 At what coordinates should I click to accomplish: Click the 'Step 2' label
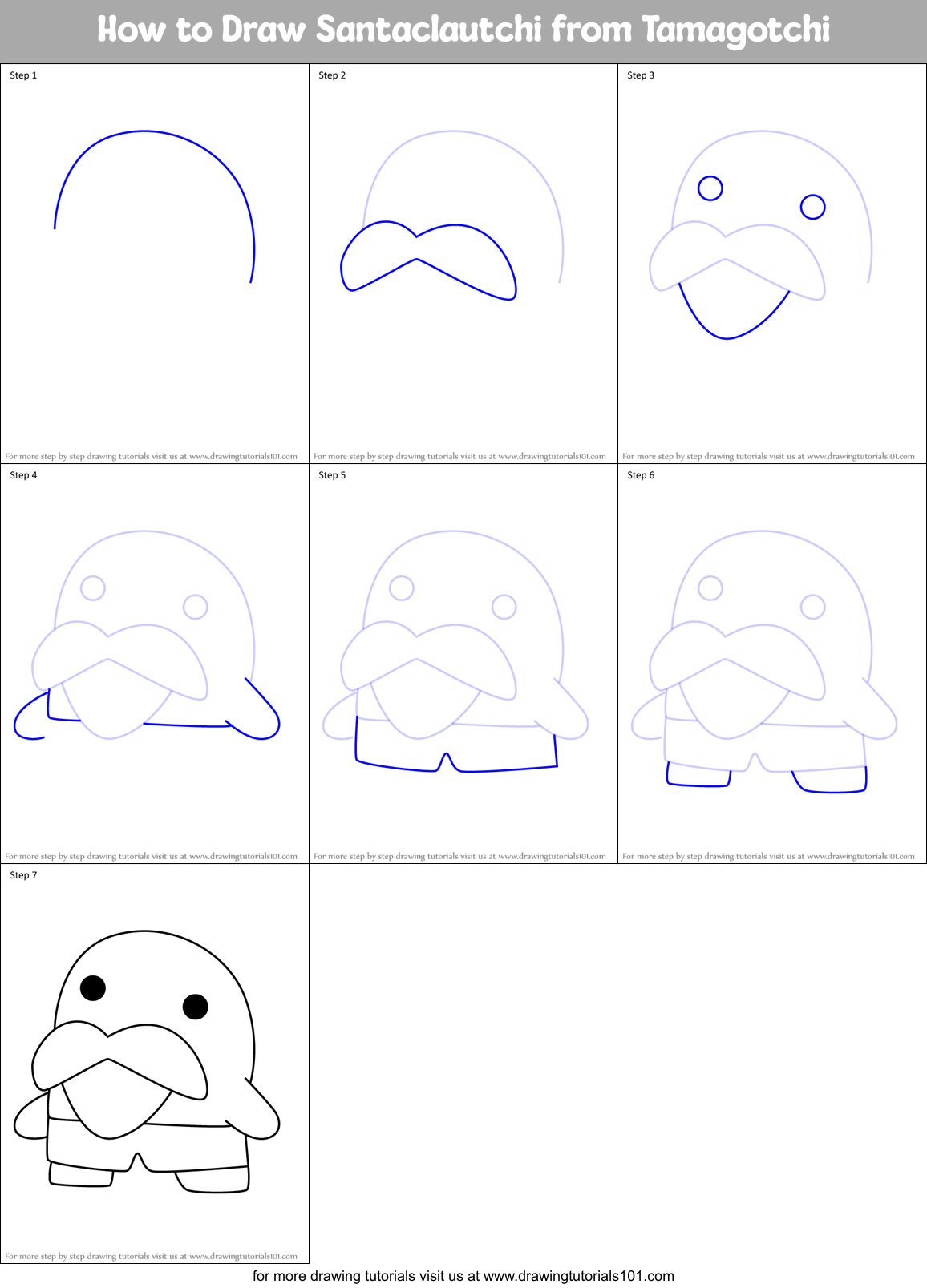332,75
